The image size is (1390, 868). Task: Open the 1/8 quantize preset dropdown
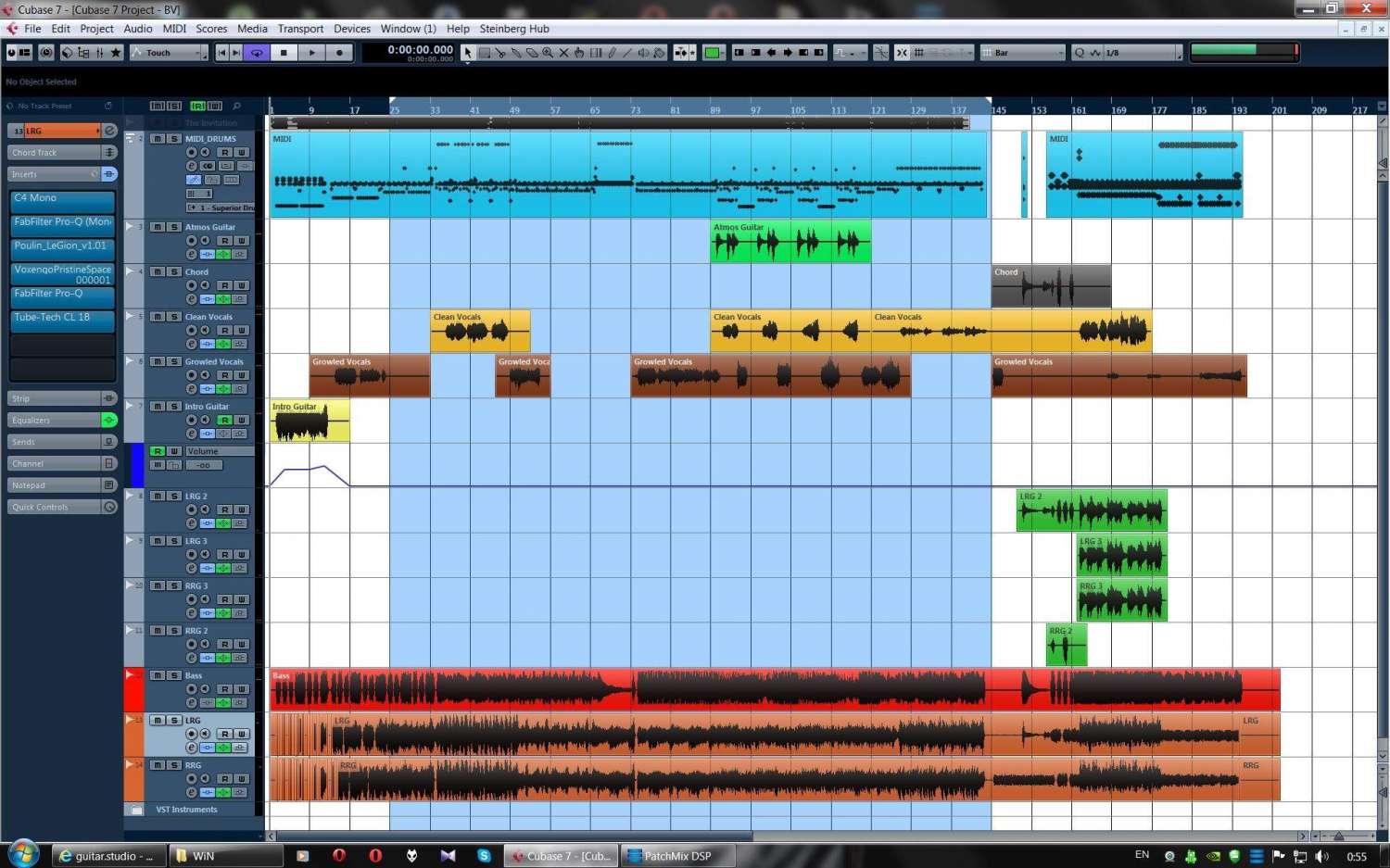click(x=1142, y=53)
